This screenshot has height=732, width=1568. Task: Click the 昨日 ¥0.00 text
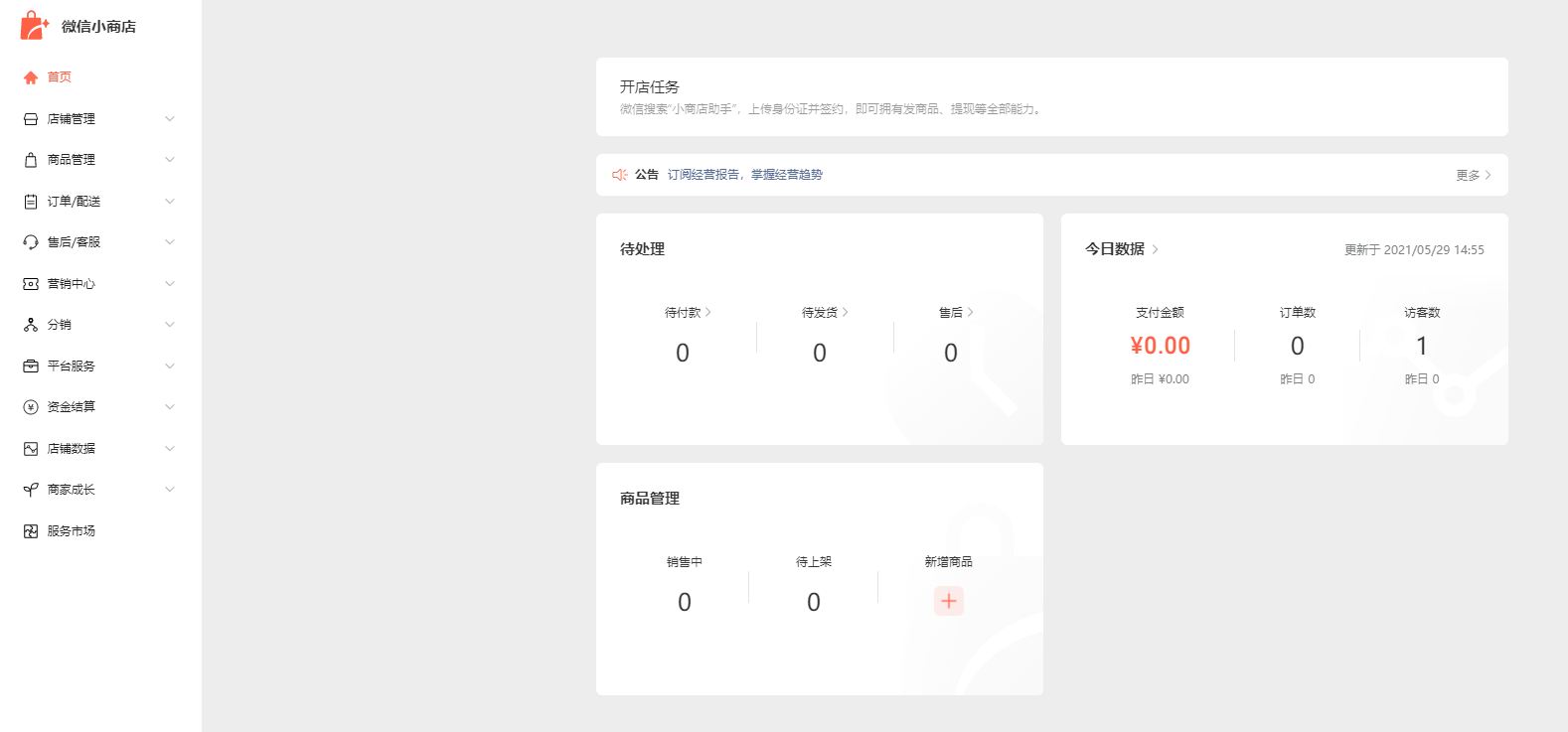tap(1161, 379)
